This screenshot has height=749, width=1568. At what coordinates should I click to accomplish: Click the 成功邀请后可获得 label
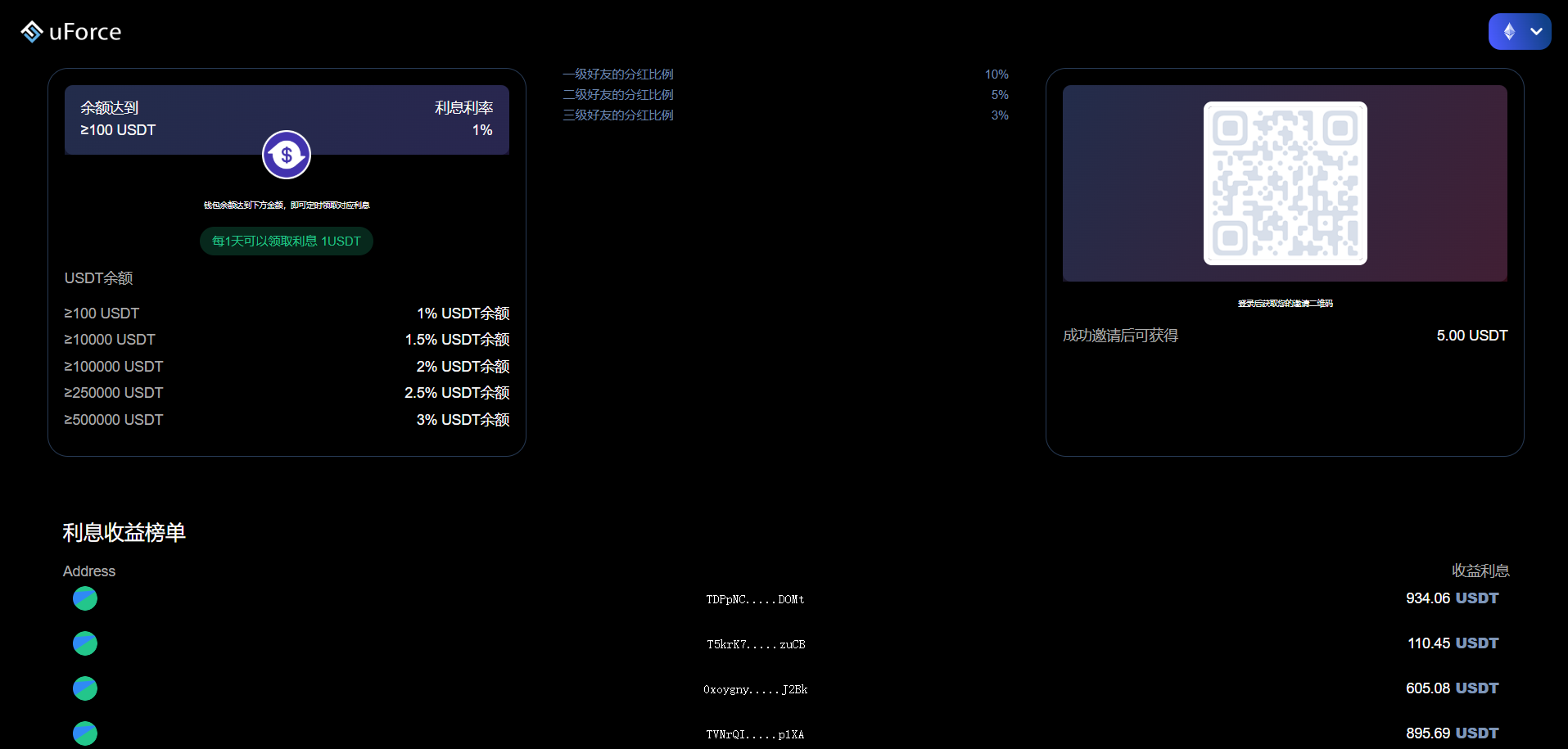1120,336
